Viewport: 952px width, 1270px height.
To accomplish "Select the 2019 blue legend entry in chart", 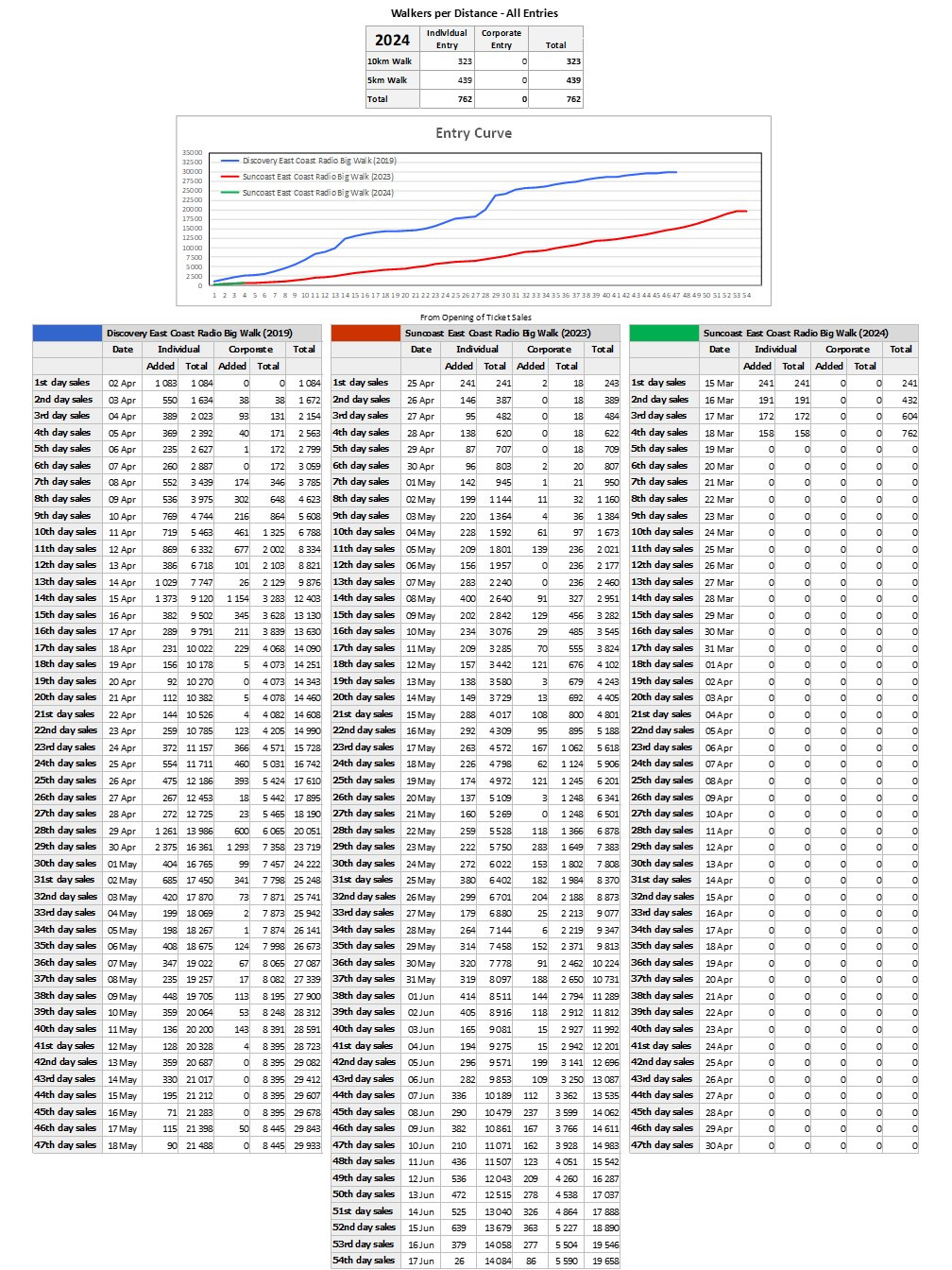I will 318,161.
